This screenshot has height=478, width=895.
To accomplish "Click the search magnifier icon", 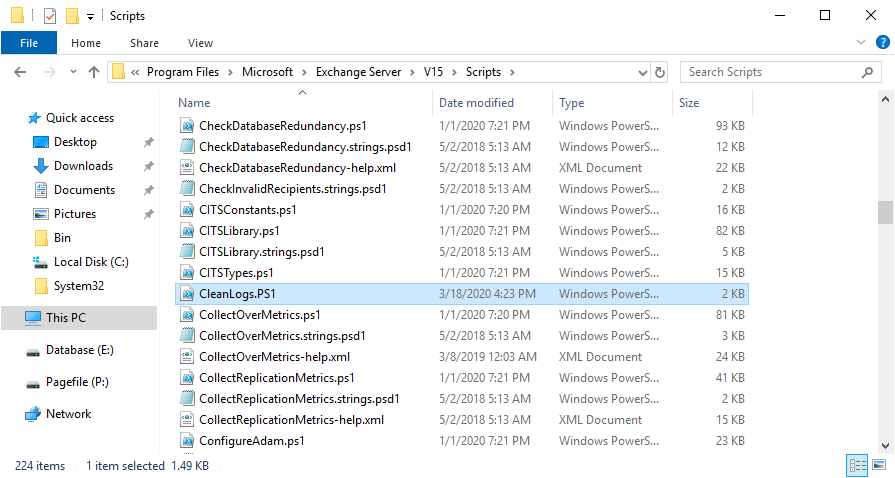I will point(867,73).
